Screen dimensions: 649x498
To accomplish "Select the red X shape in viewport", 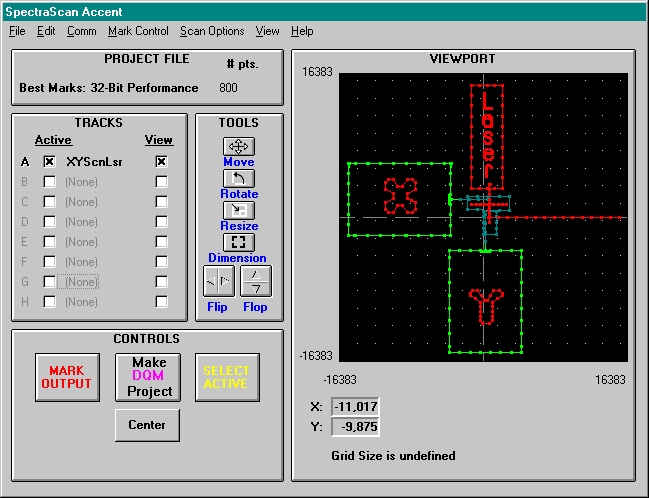I will 400,196.
